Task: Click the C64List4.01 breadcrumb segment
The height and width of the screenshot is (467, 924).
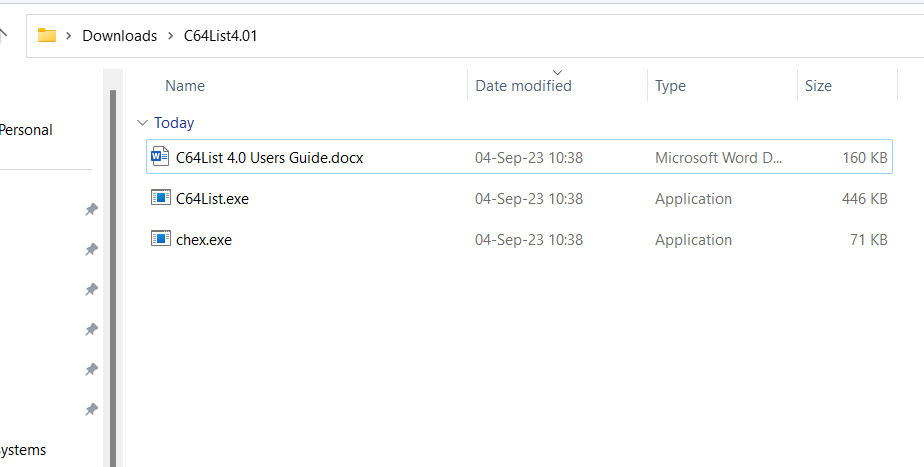Action: tap(221, 36)
